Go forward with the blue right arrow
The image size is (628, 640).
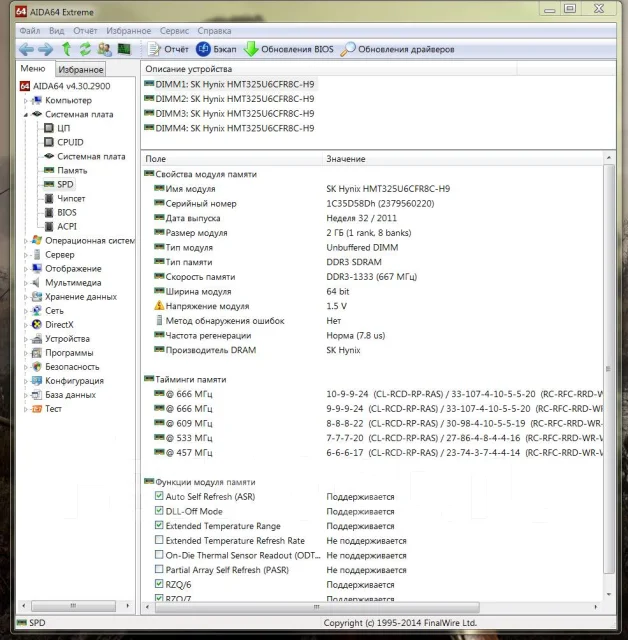click(x=45, y=49)
